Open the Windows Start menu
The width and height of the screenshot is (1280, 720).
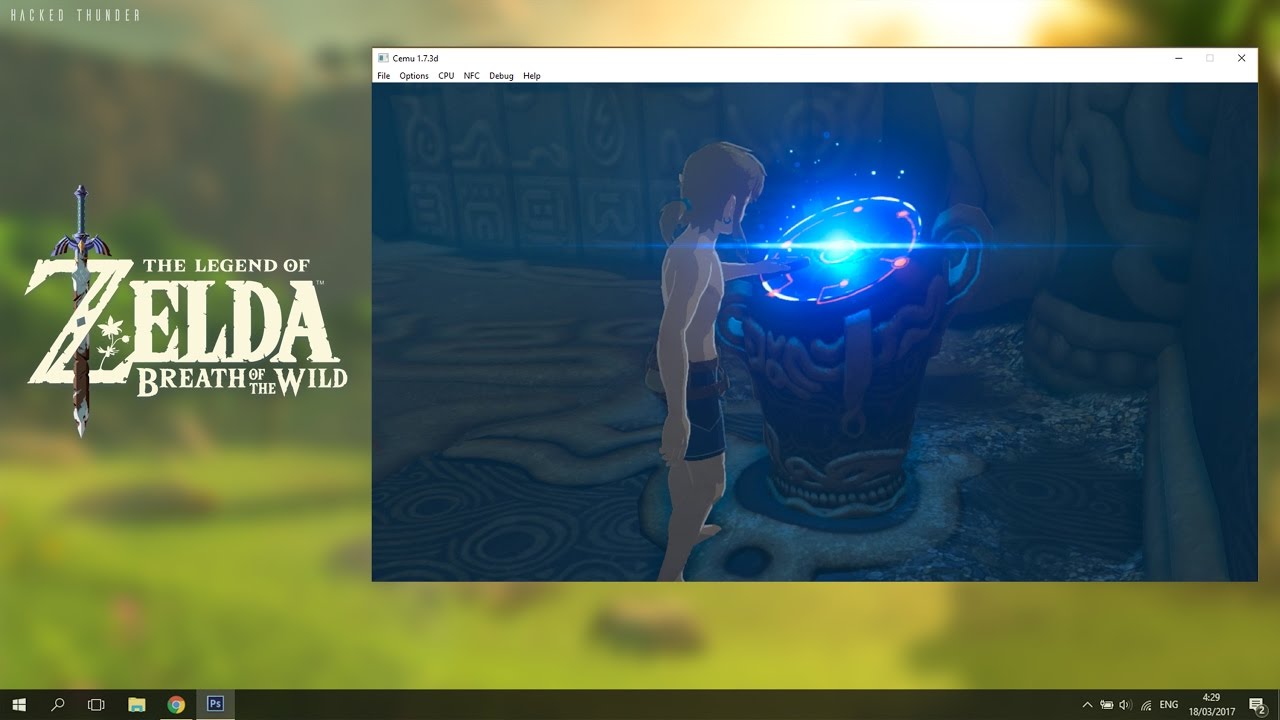(x=19, y=704)
